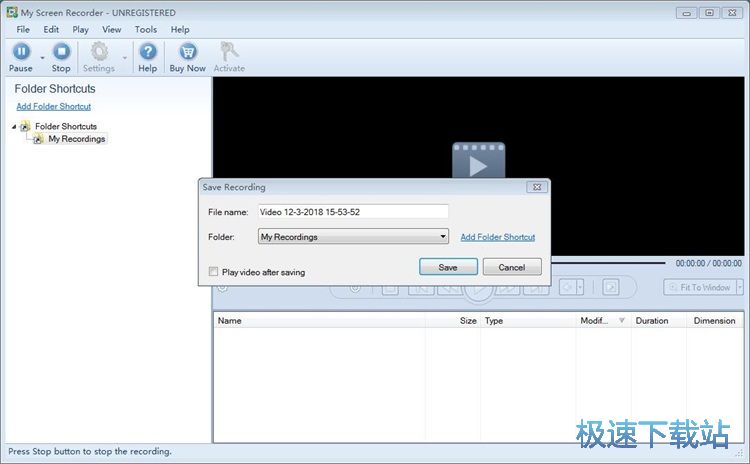Screen dimensions: 750x464
Task: Click the Cancel button in dialog
Action: point(512,267)
